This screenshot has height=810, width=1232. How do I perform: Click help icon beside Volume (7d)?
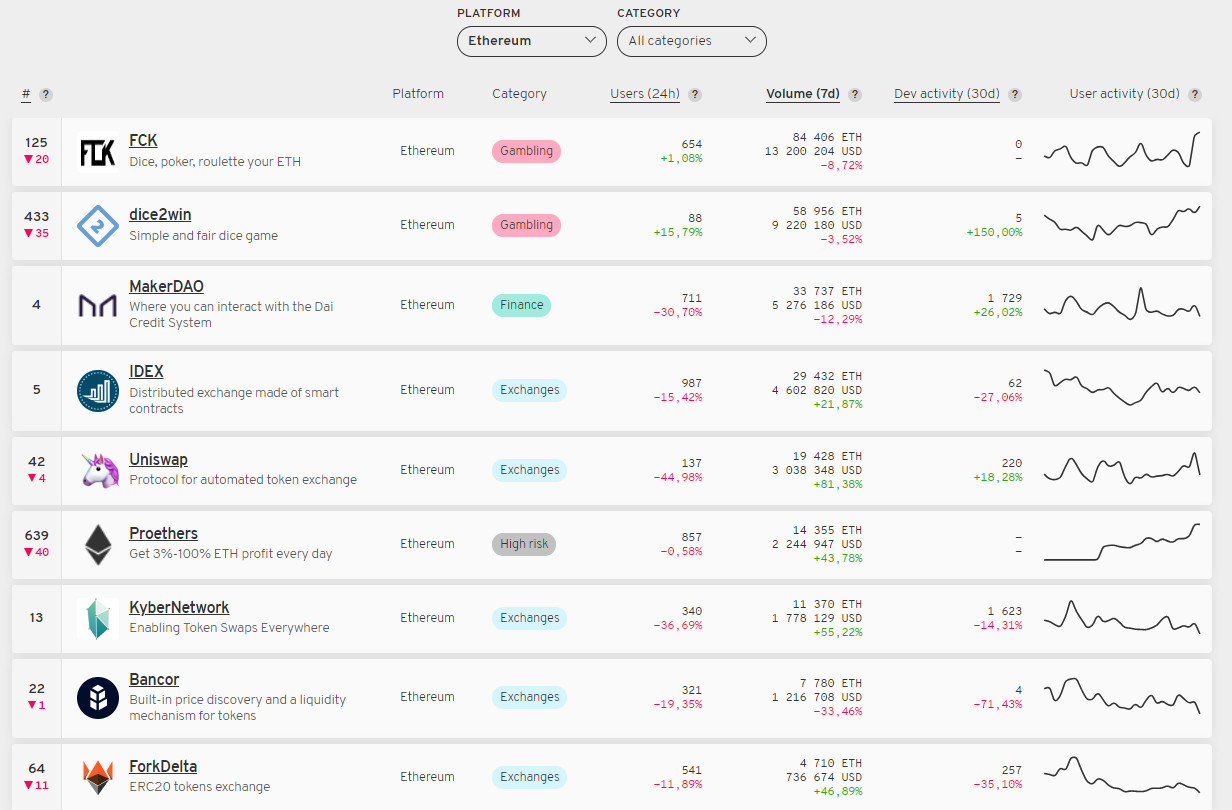[x=855, y=95]
